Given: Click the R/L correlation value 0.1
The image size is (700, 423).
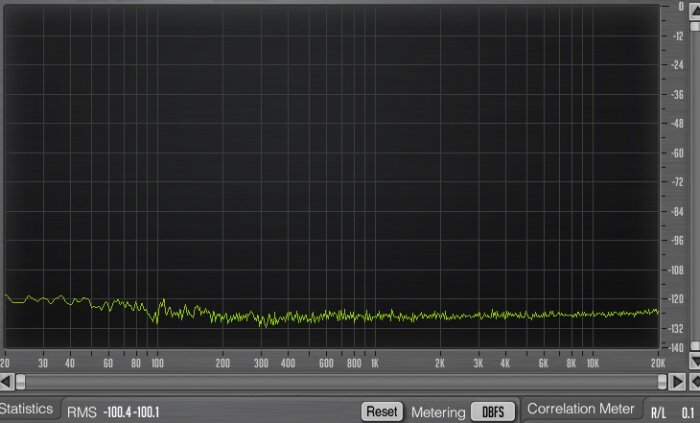Looking at the screenshot, I should pos(688,412).
